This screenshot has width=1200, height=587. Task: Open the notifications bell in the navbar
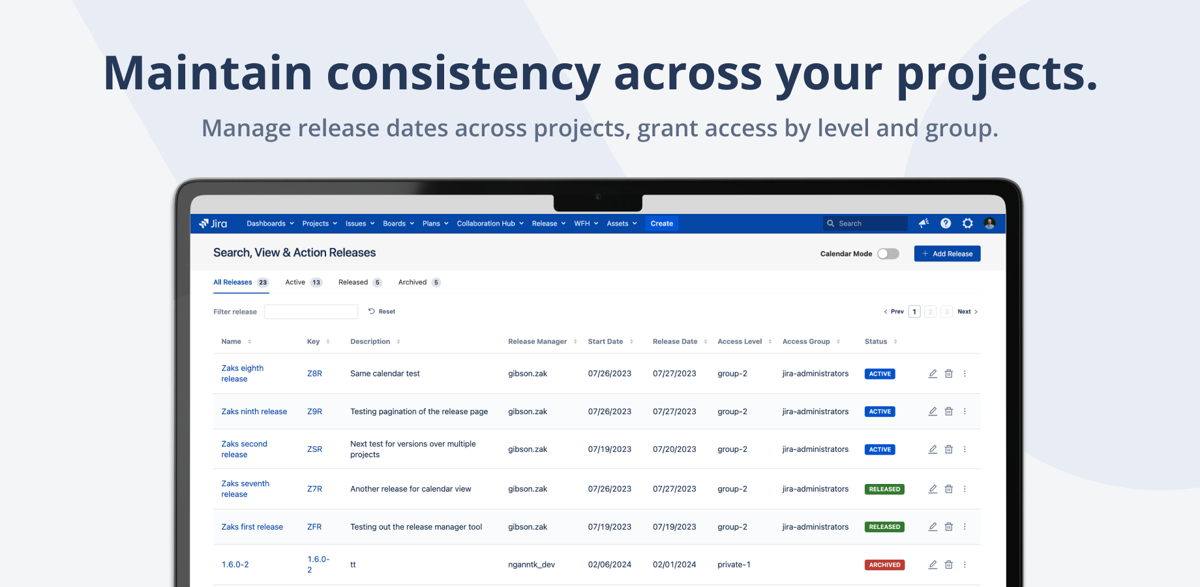pos(923,223)
